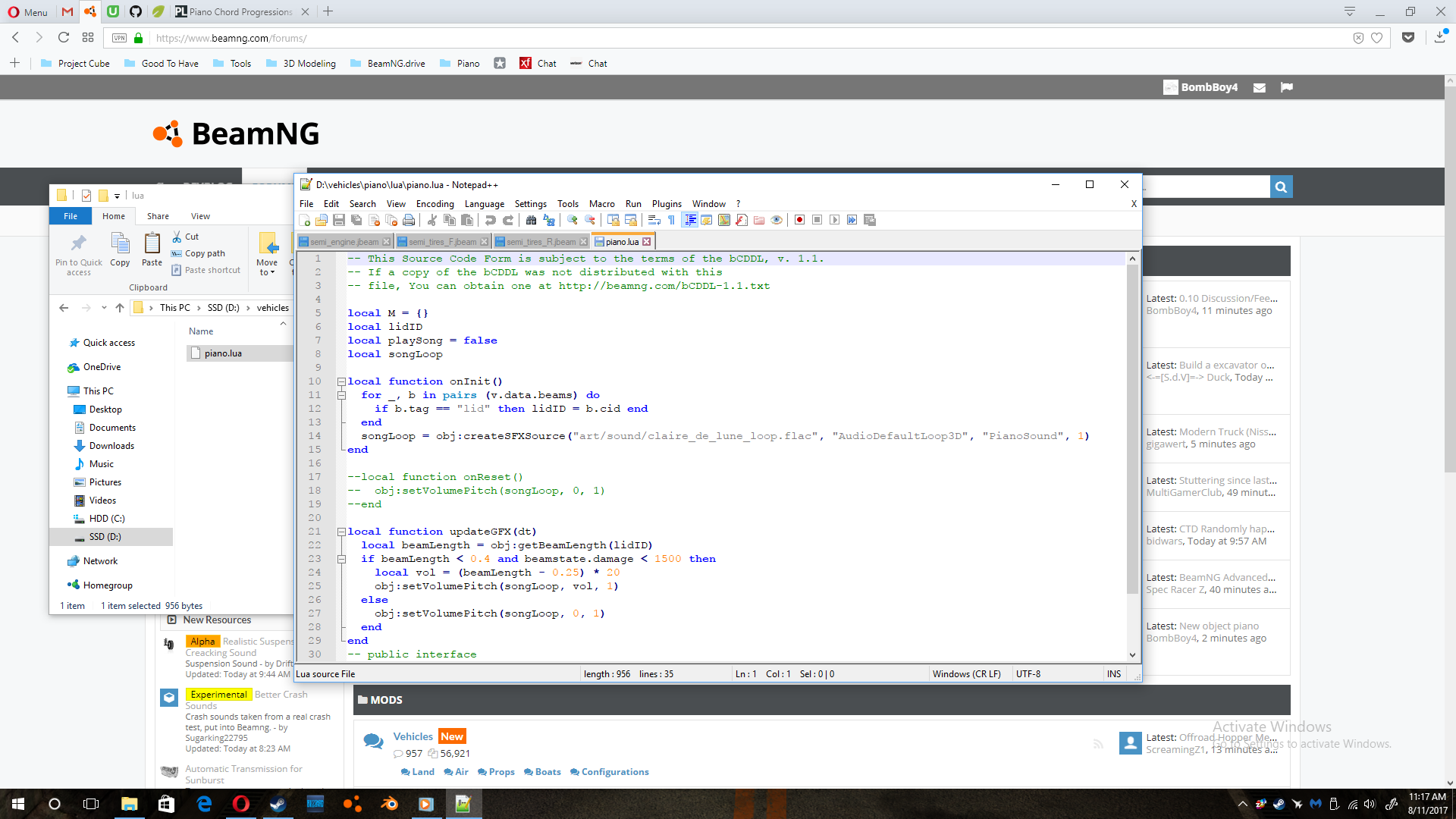This screenshot has height=819, width=1456.
Task: Open the Vehicles forum link
Action: click(x=413, y=736)
